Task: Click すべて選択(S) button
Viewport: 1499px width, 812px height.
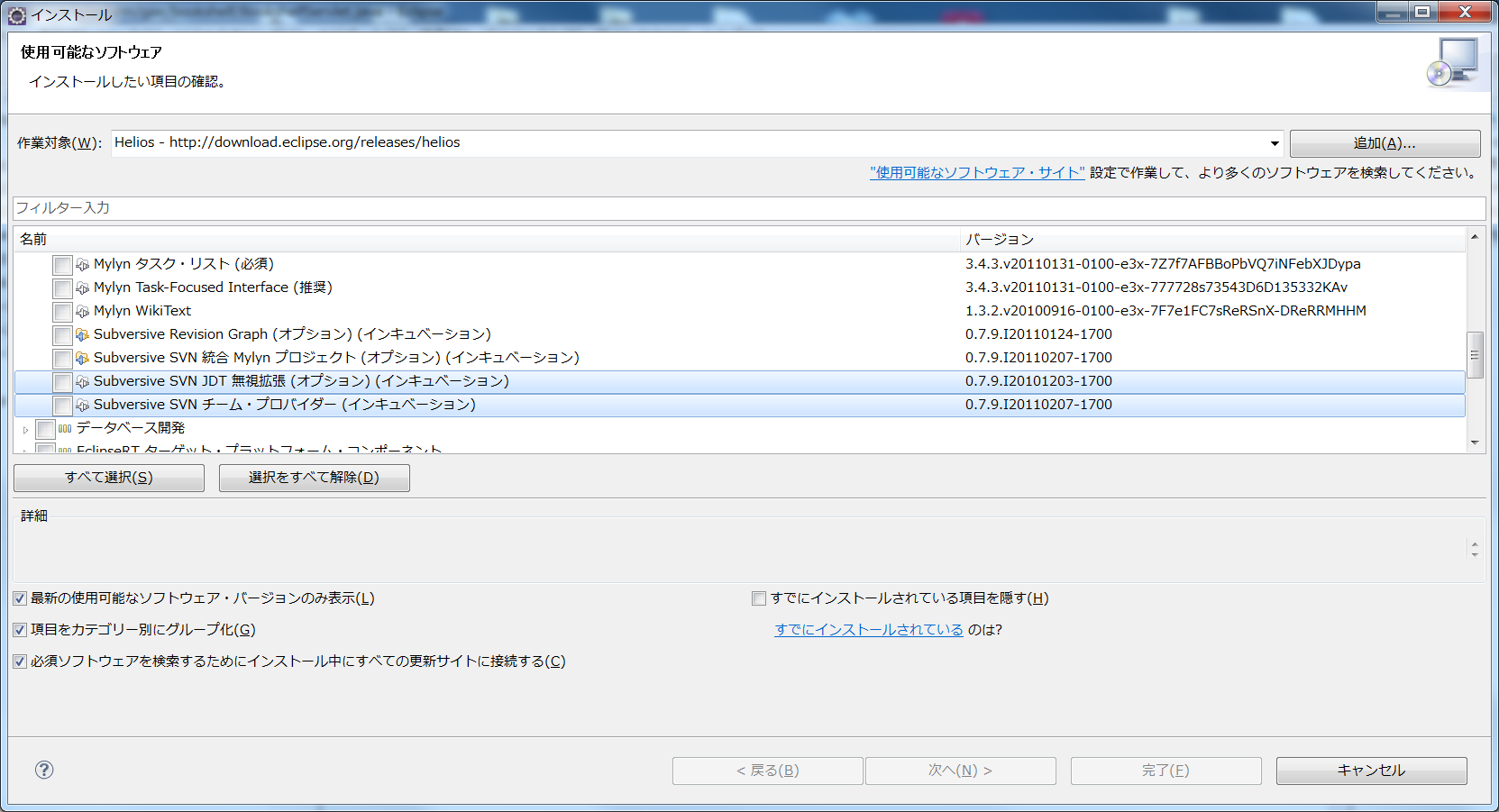Action: (x=109, y=478)
